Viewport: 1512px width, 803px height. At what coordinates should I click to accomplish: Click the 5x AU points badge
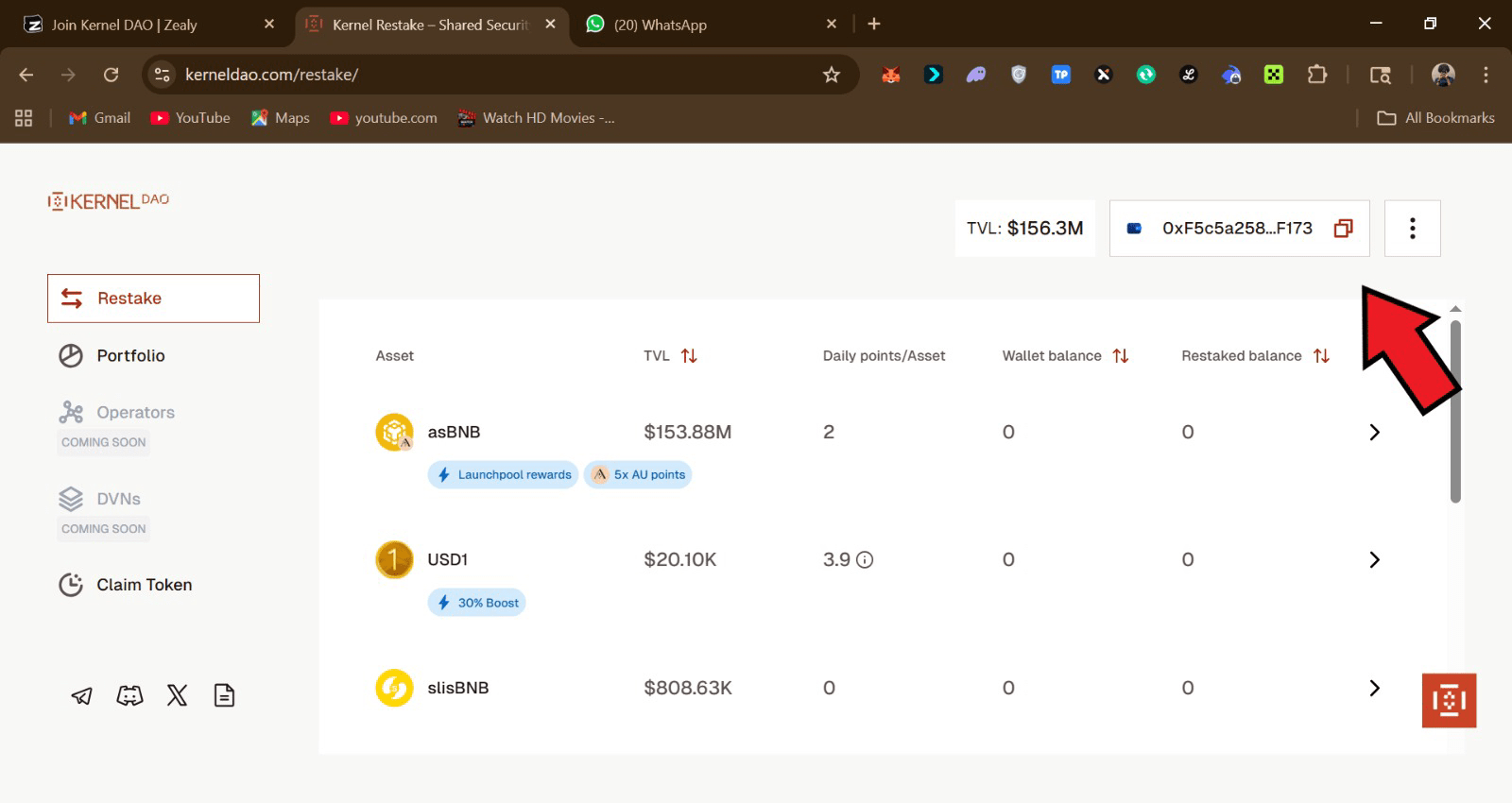638,474
